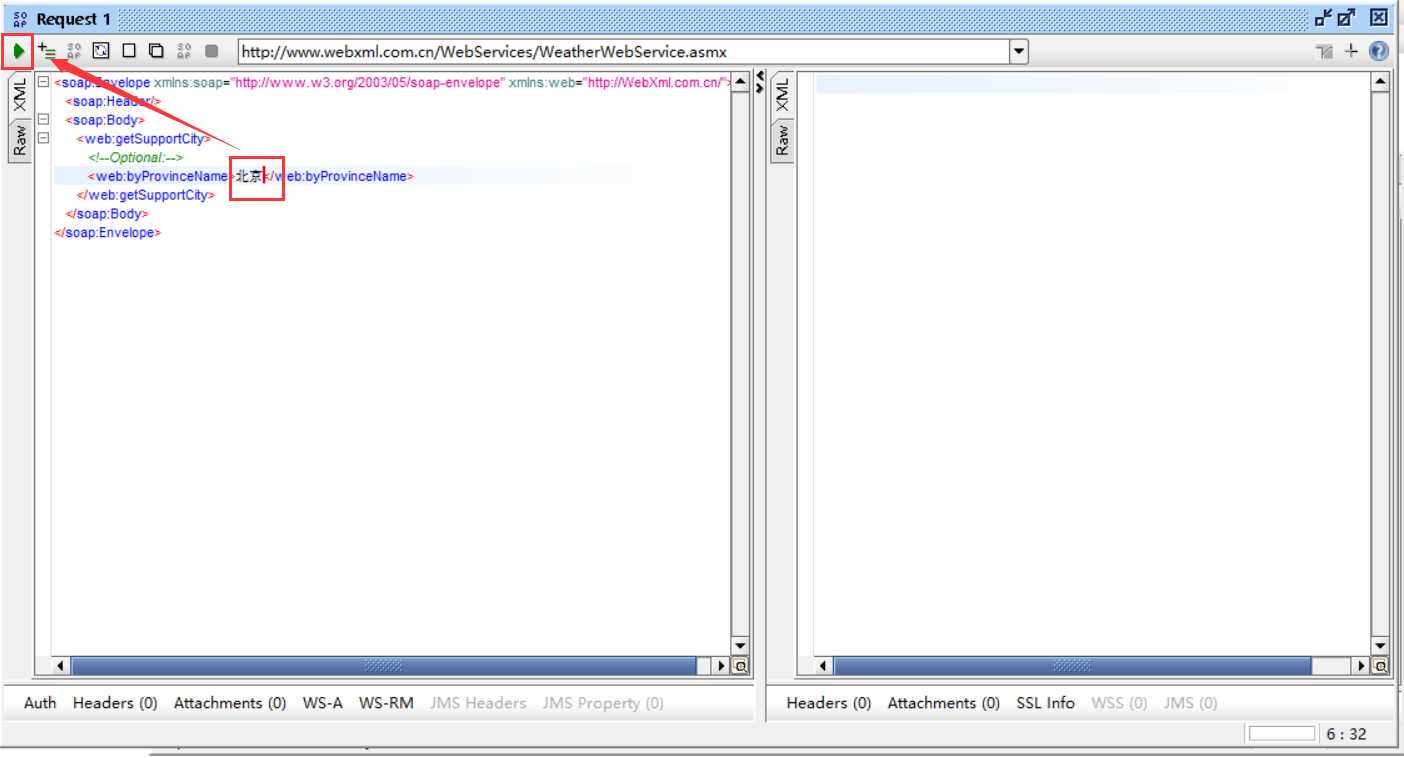Viewport: 1404px width, 758px height.
Task: Open response Attachments (0) tab
Action: click(944, 703)
